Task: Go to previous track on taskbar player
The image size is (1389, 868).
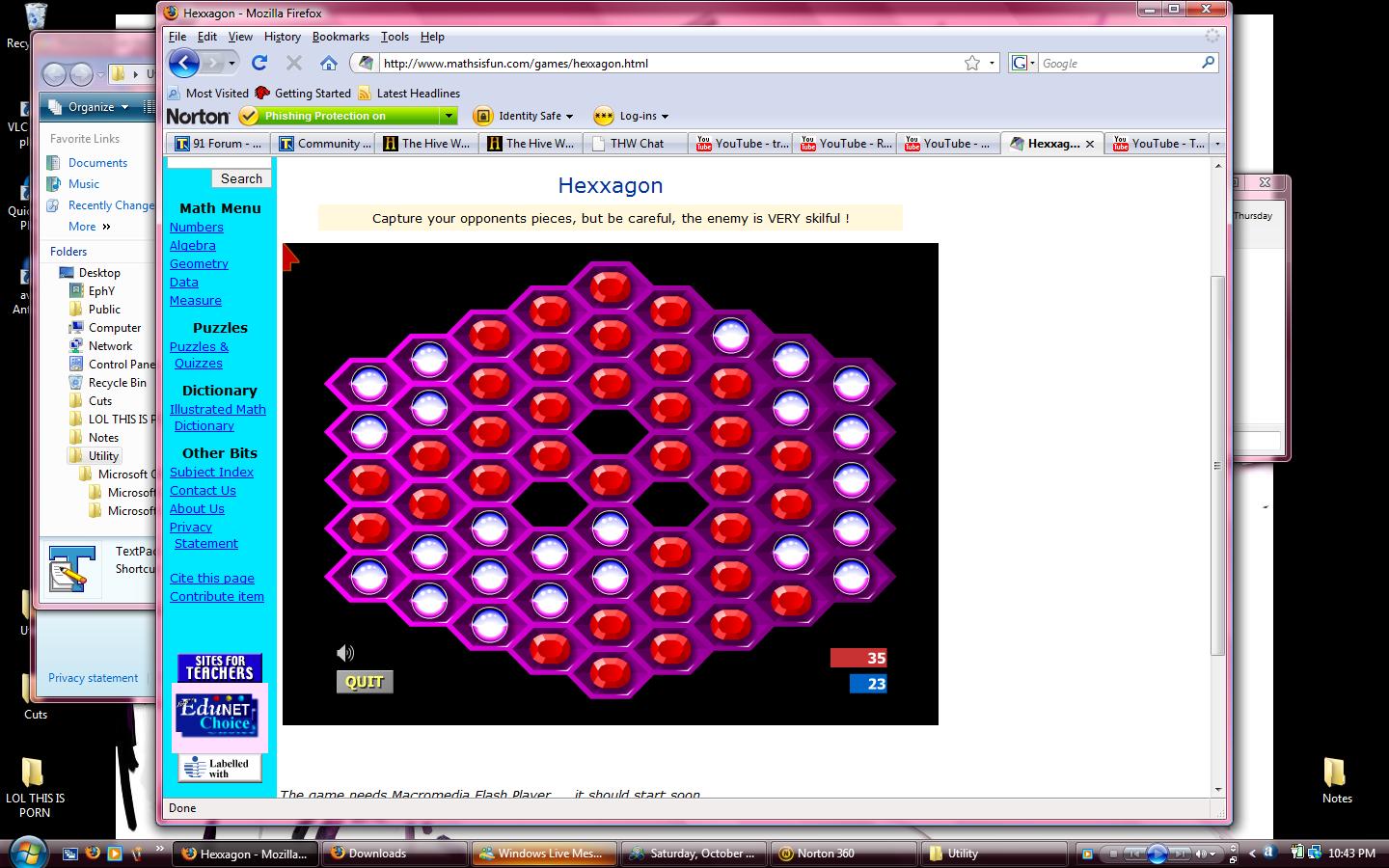Action: tap(1133, 854)
